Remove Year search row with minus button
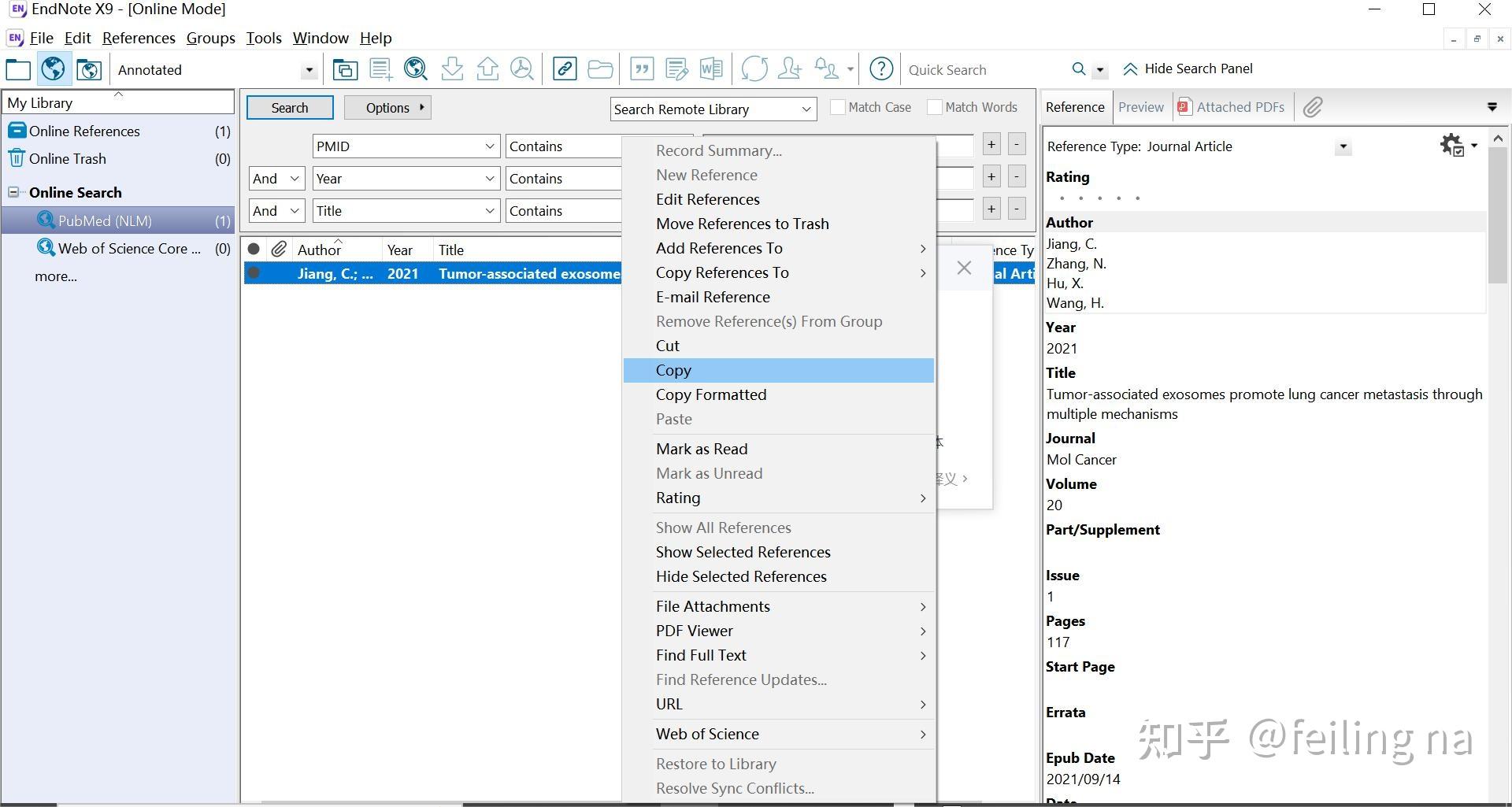 [x=1017, y=176]
